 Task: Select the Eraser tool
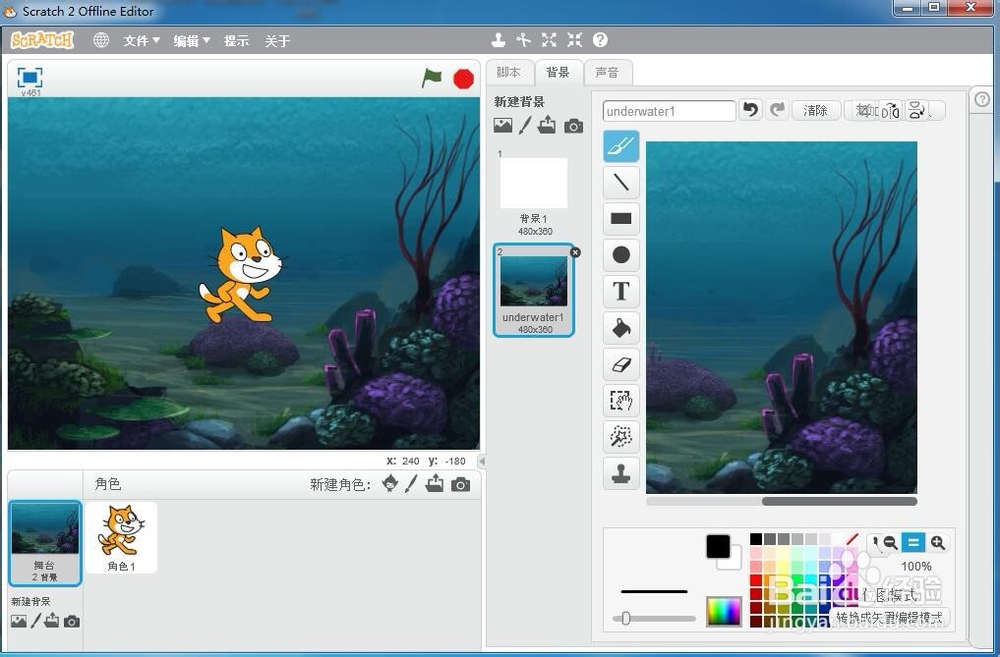[621, 364]
